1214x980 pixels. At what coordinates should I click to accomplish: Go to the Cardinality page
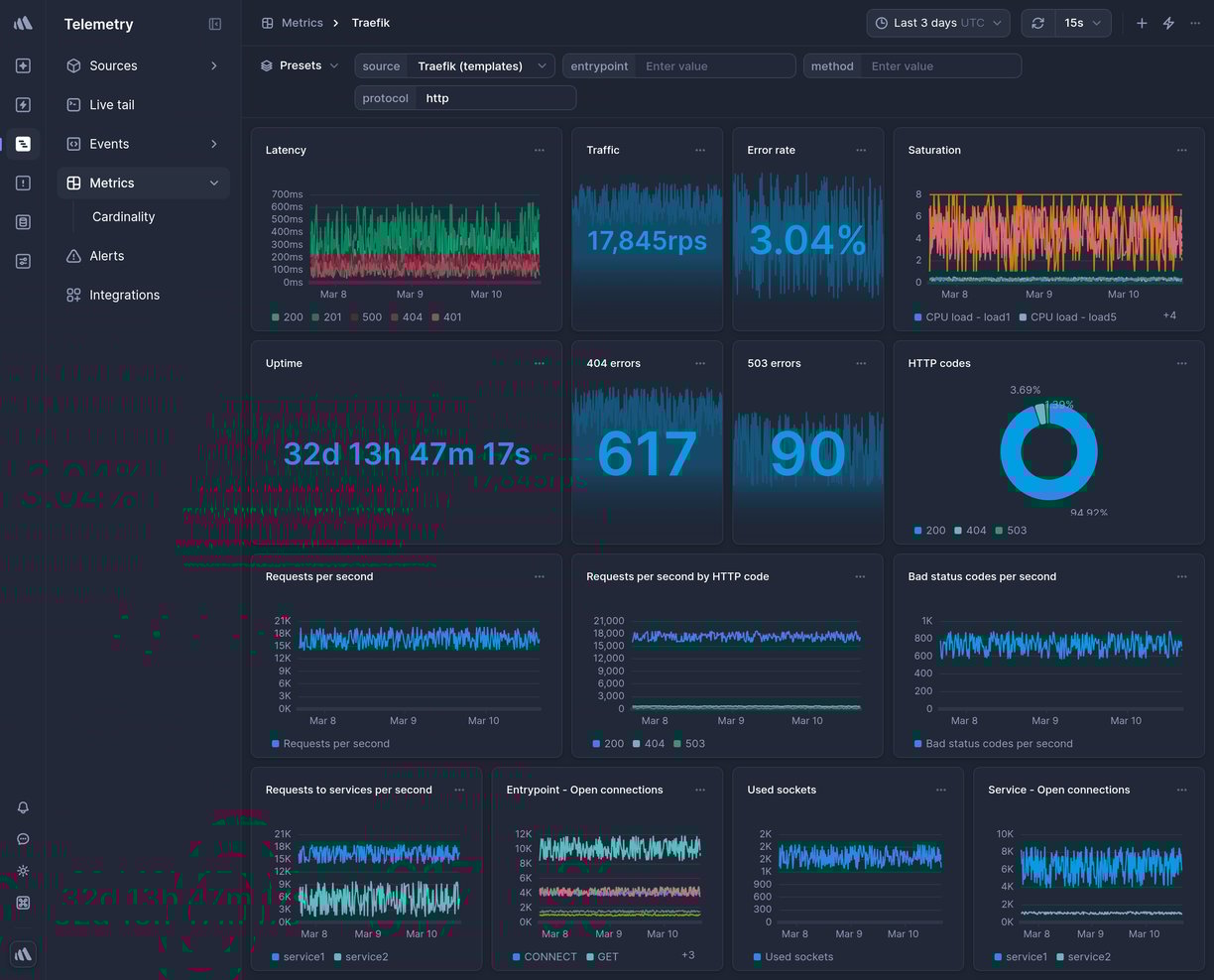[x=123, y=216]
